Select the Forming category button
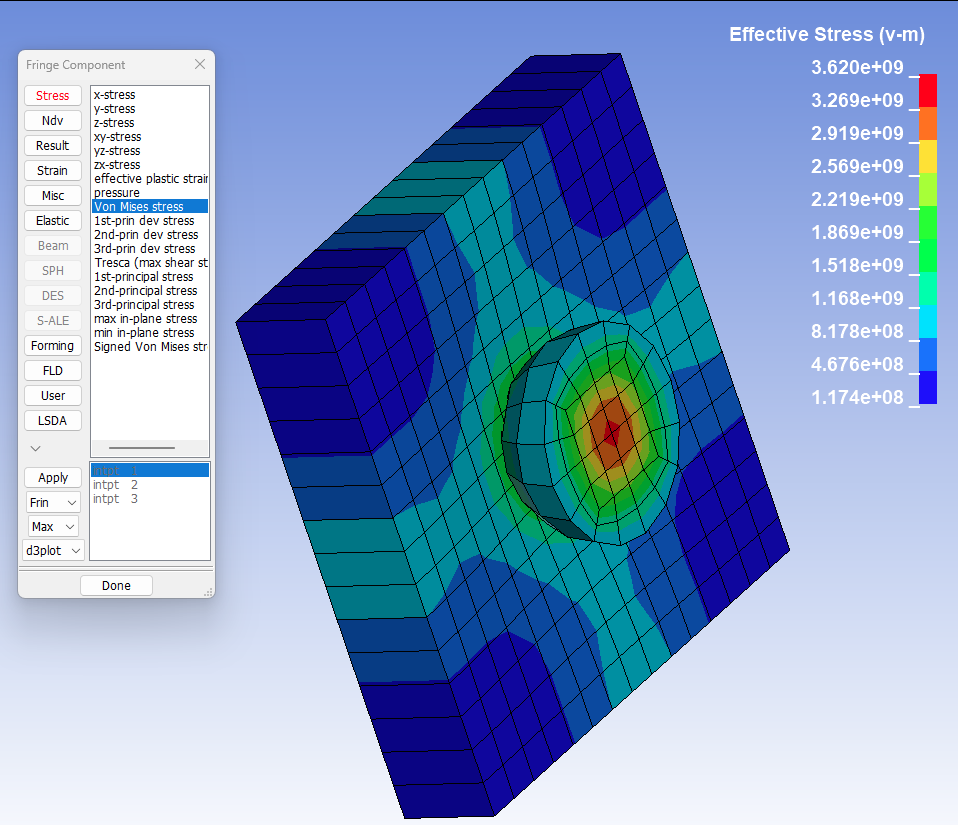958x825 pixels. 53,346
